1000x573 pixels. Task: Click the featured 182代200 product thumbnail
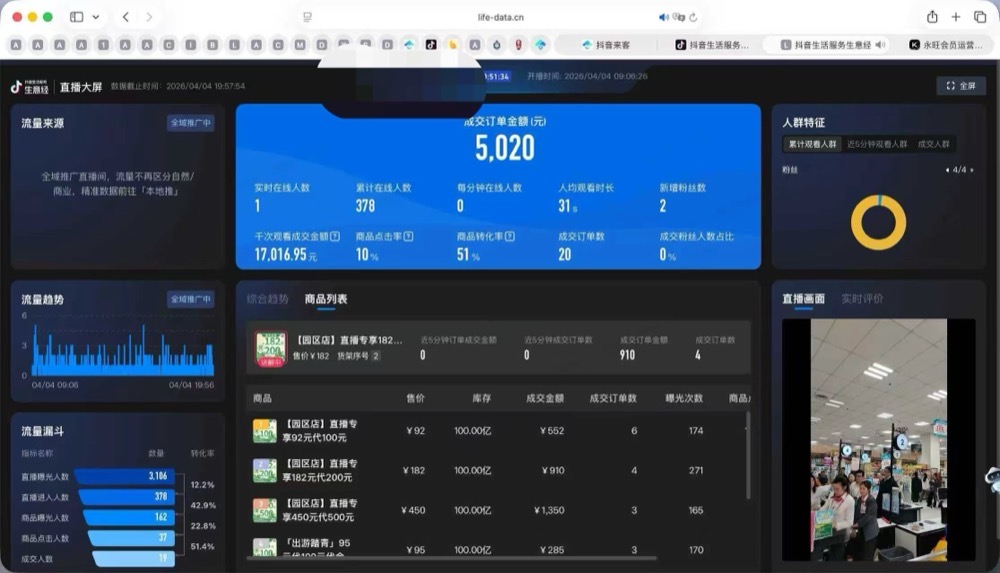(x=270, y=349)
